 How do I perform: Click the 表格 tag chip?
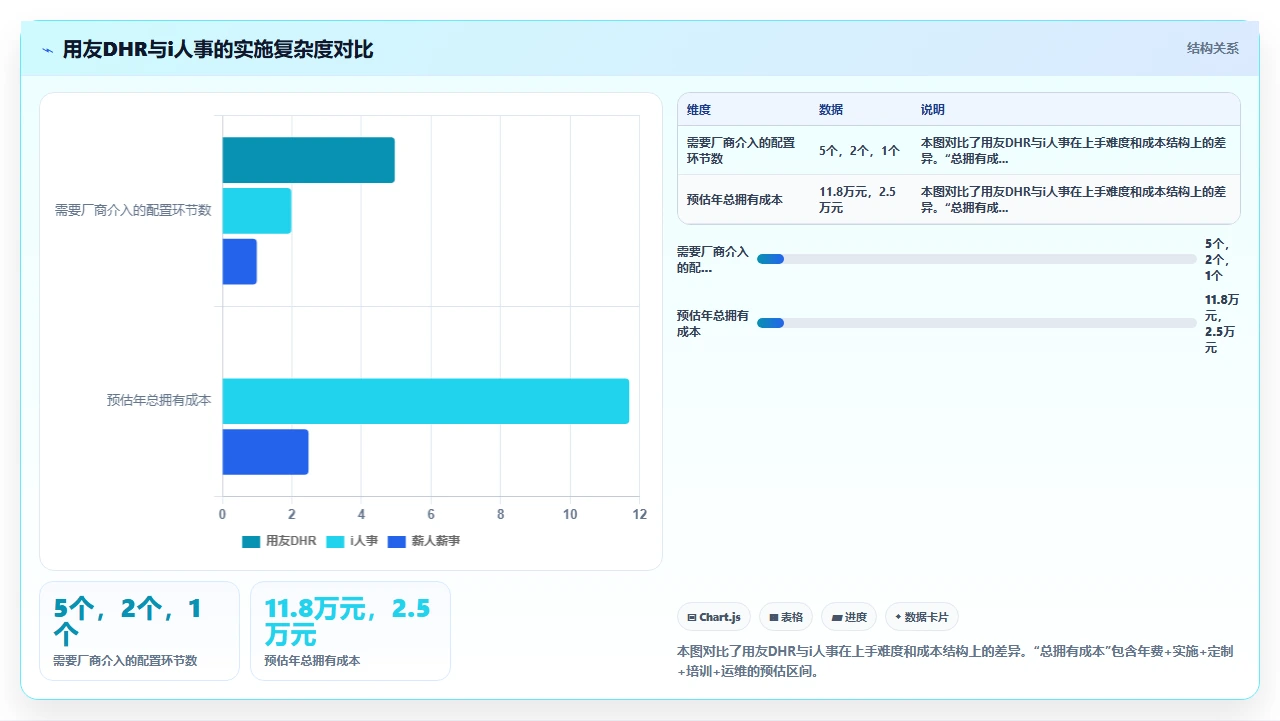pyautogui.click(x=786, y=617)
